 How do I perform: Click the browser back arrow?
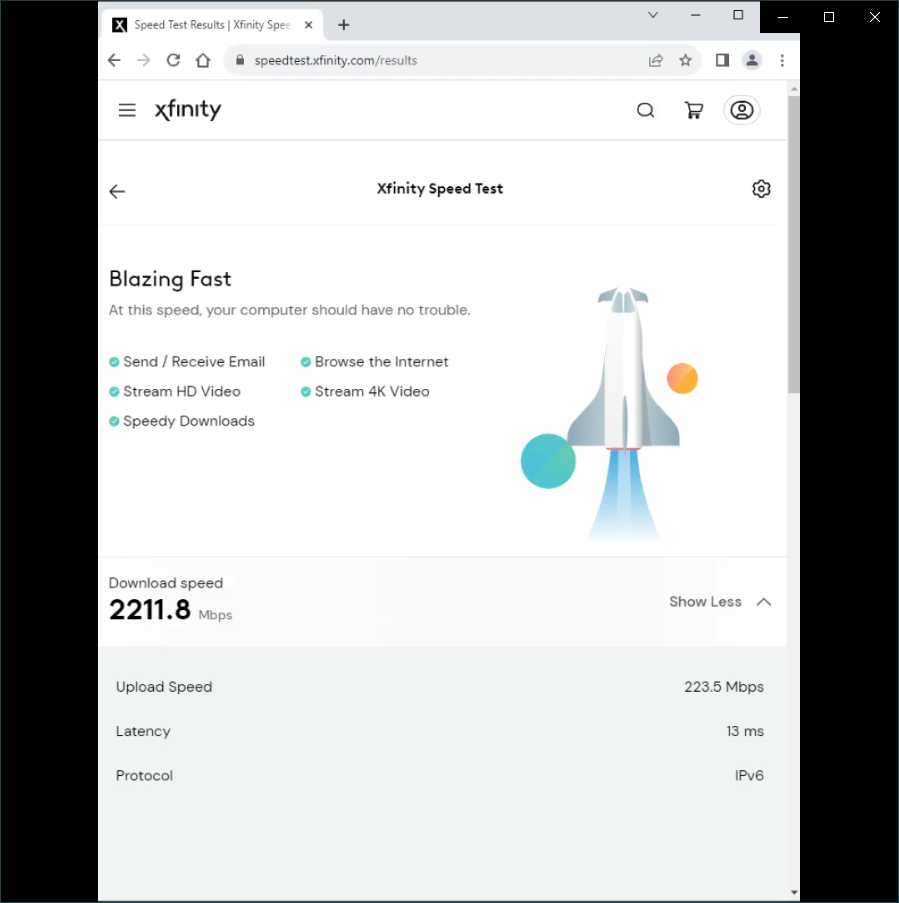pos(114,60)
